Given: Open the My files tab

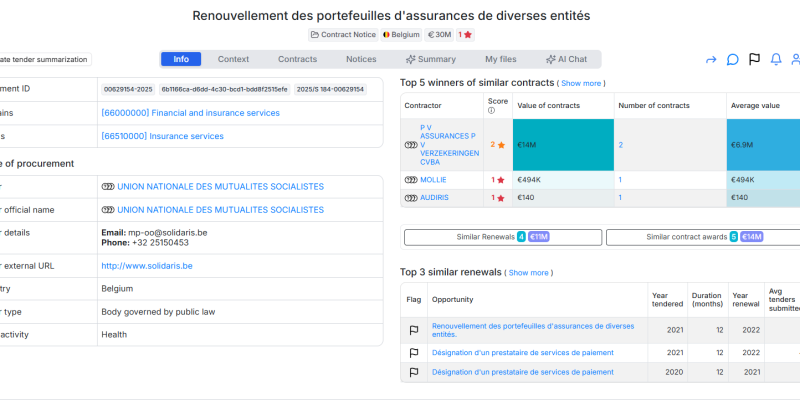Looking at the screenshot, I should [x=501, y=59].
